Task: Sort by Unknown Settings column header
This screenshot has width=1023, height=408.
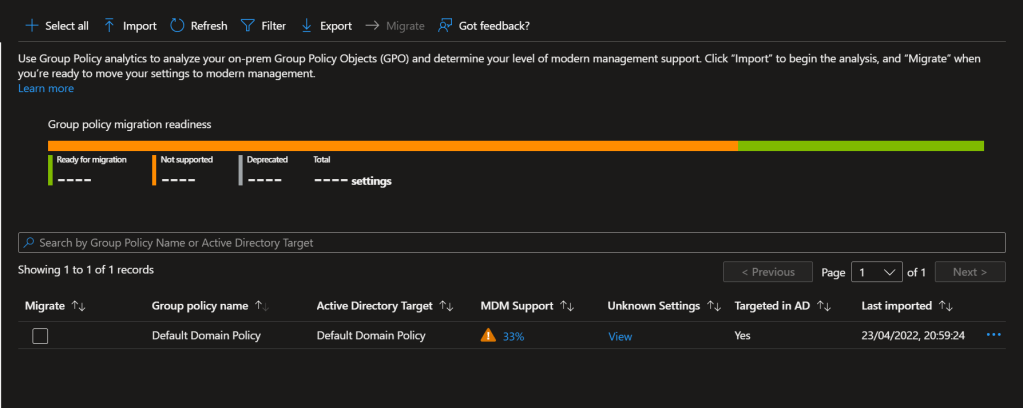Action: [x=714, y=306]
